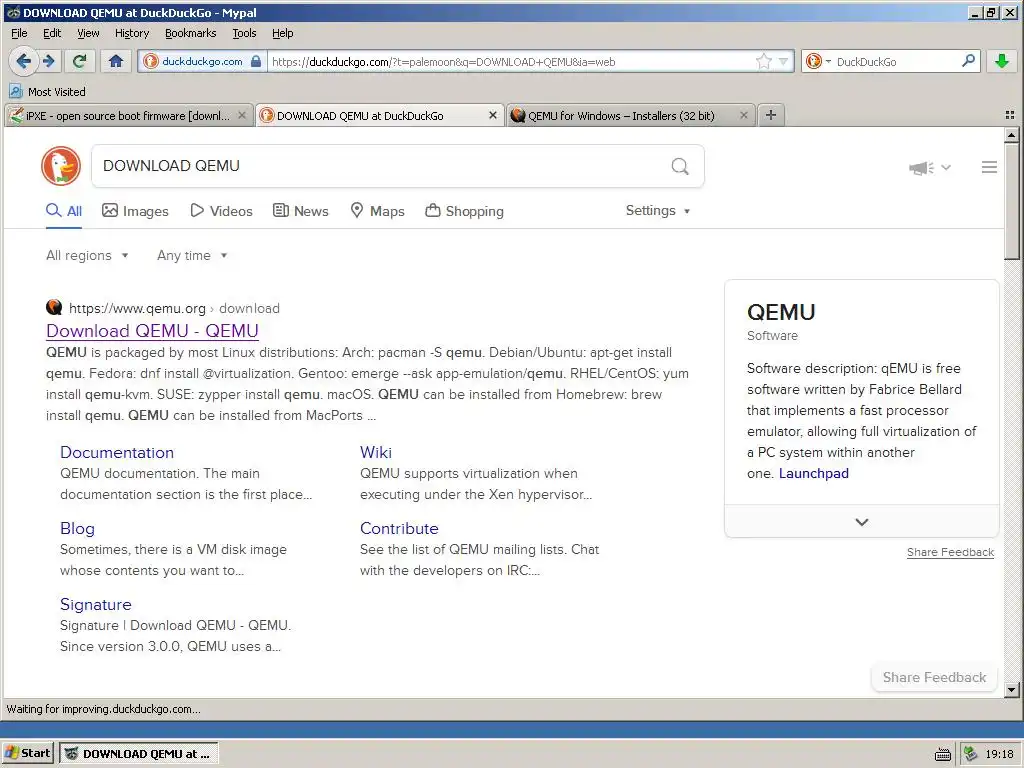Open the Wiki sitelink
This screenshot has width=1024, height=768.
point(376,453)
